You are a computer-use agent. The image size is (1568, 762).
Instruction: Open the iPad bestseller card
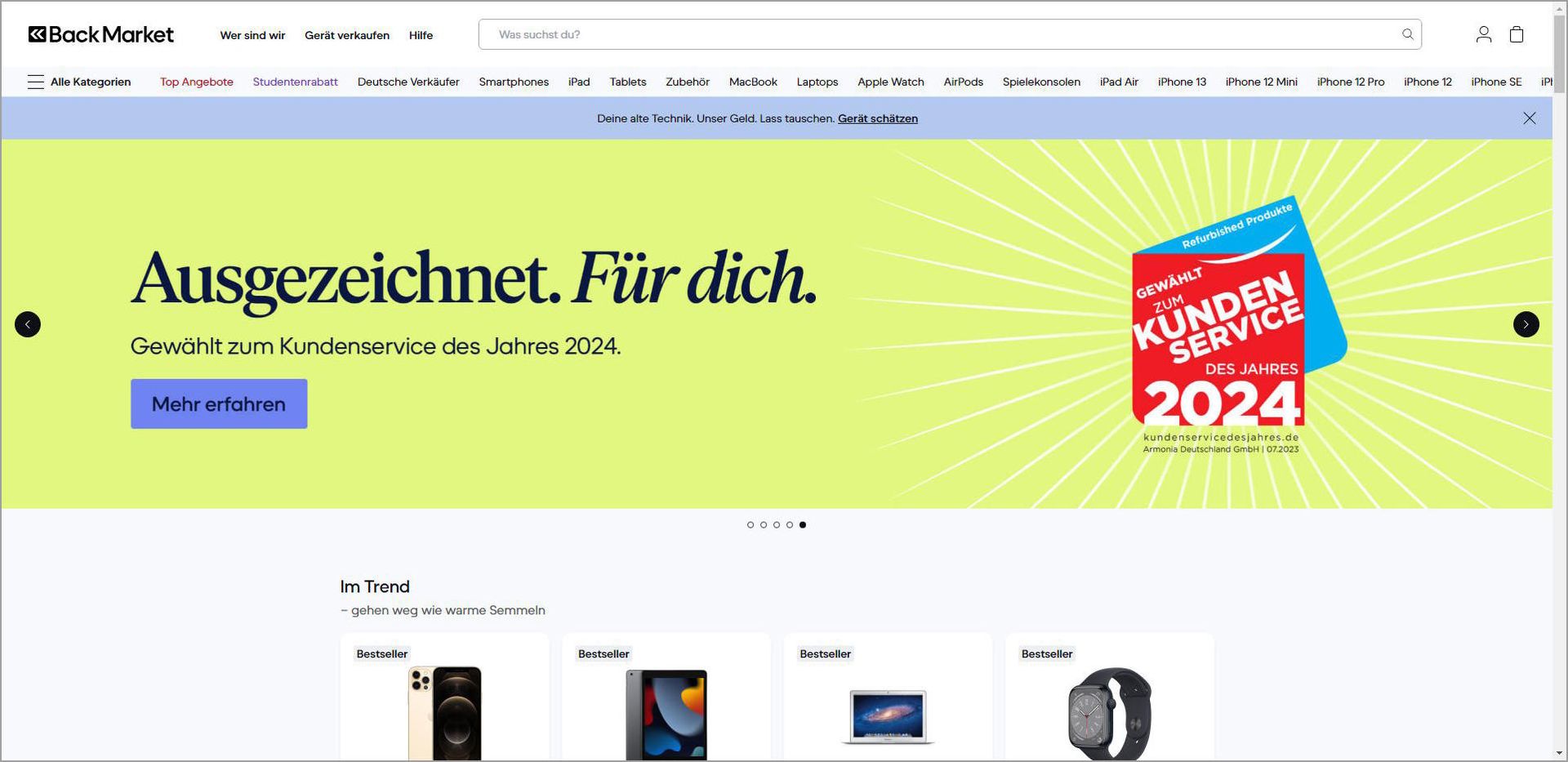[666, 697]
